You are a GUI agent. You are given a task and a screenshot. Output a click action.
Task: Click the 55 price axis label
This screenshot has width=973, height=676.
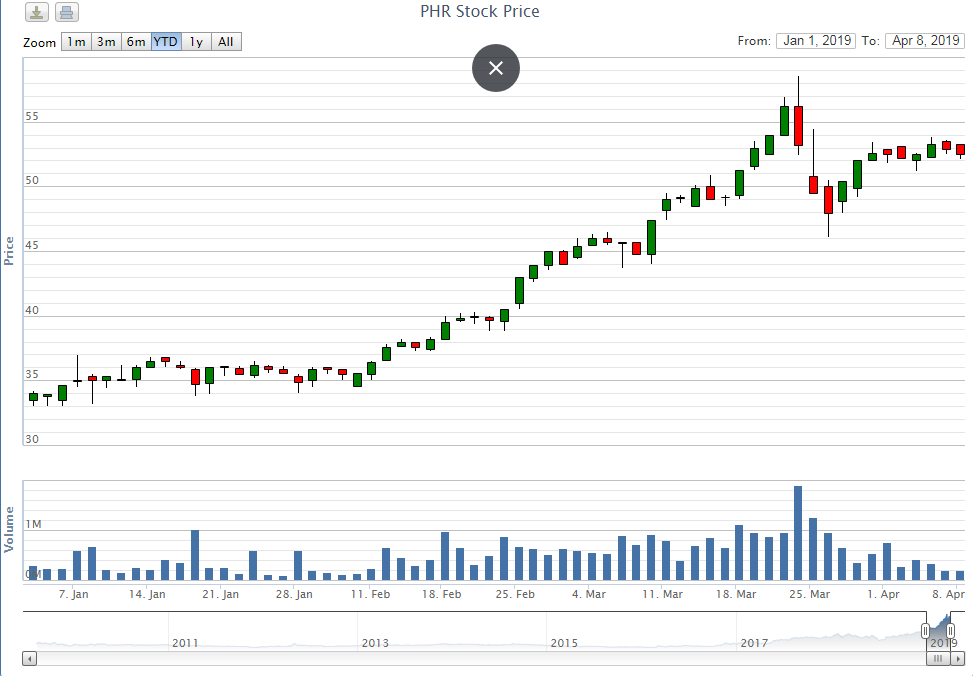click(x=32, y=116)
